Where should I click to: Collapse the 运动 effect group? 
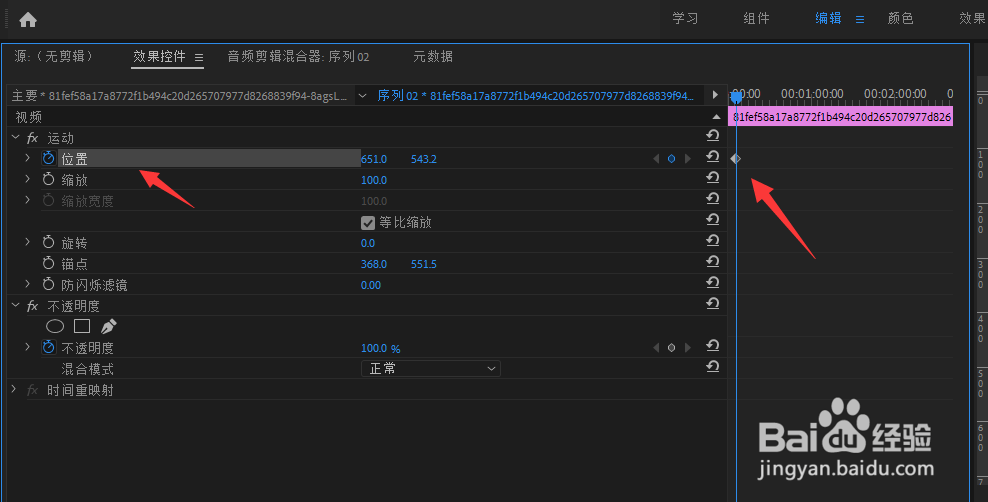[15, 137]
